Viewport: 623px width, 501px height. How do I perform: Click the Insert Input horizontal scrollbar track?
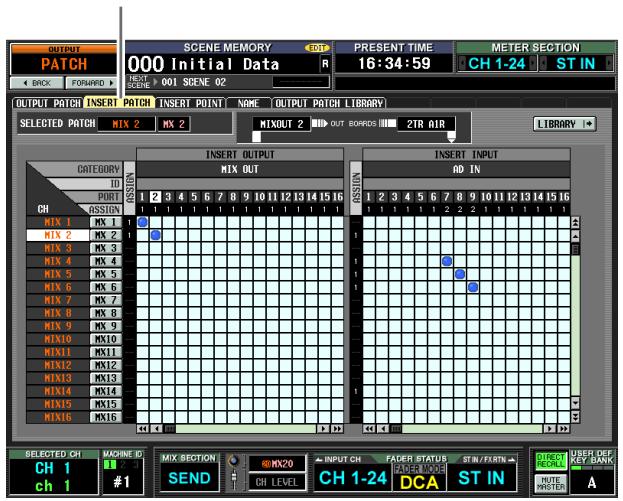pyautogui.click(x=472, y=429)
